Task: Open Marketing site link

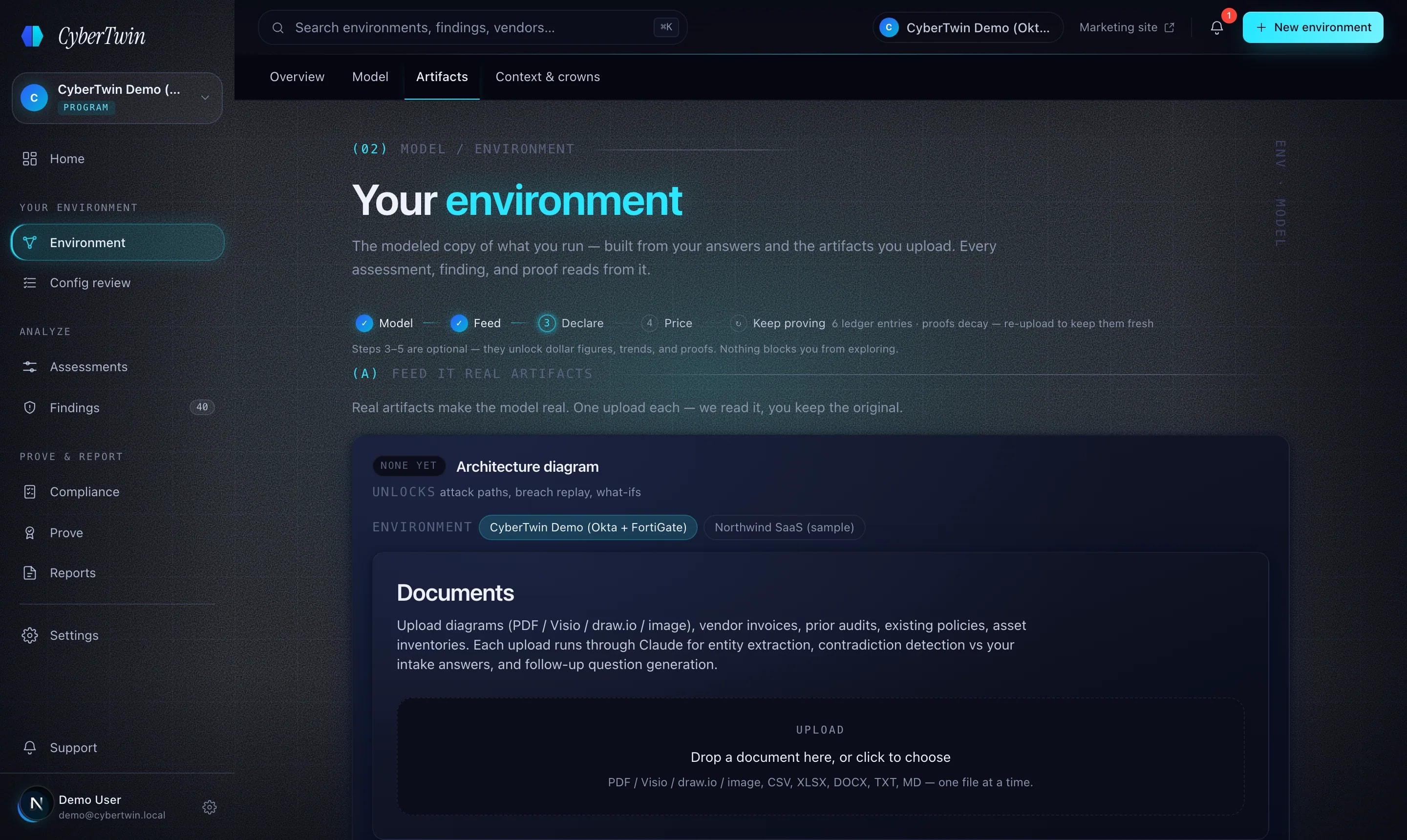Action: pos(1127,28)
